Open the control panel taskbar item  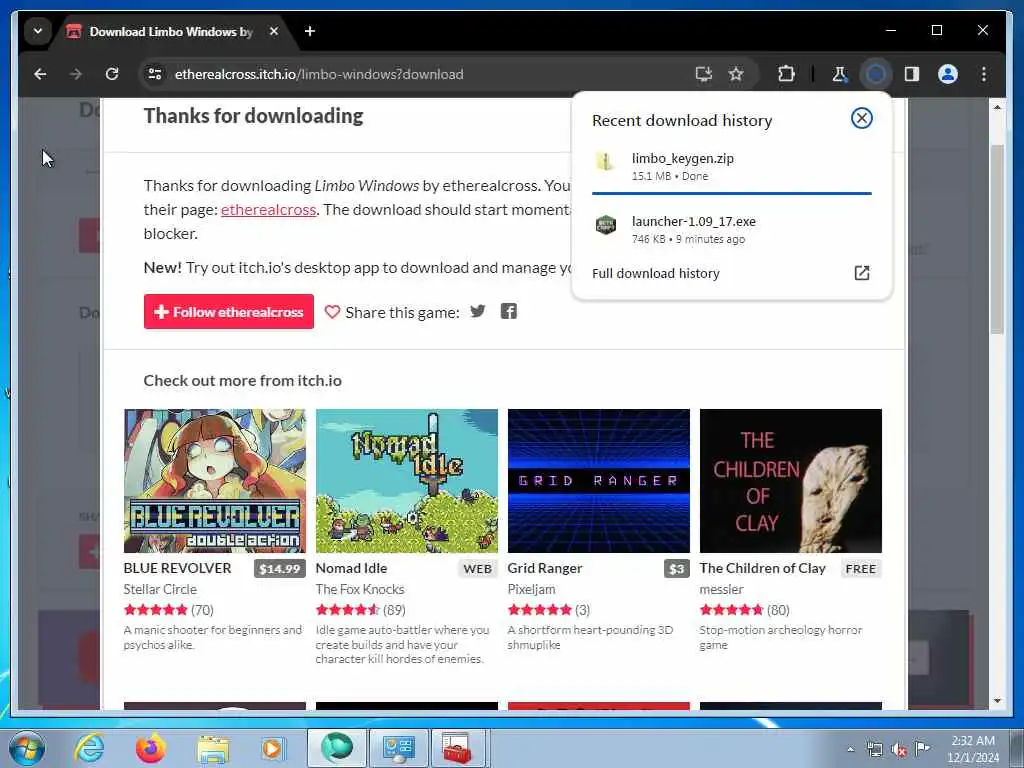[399, 748]
